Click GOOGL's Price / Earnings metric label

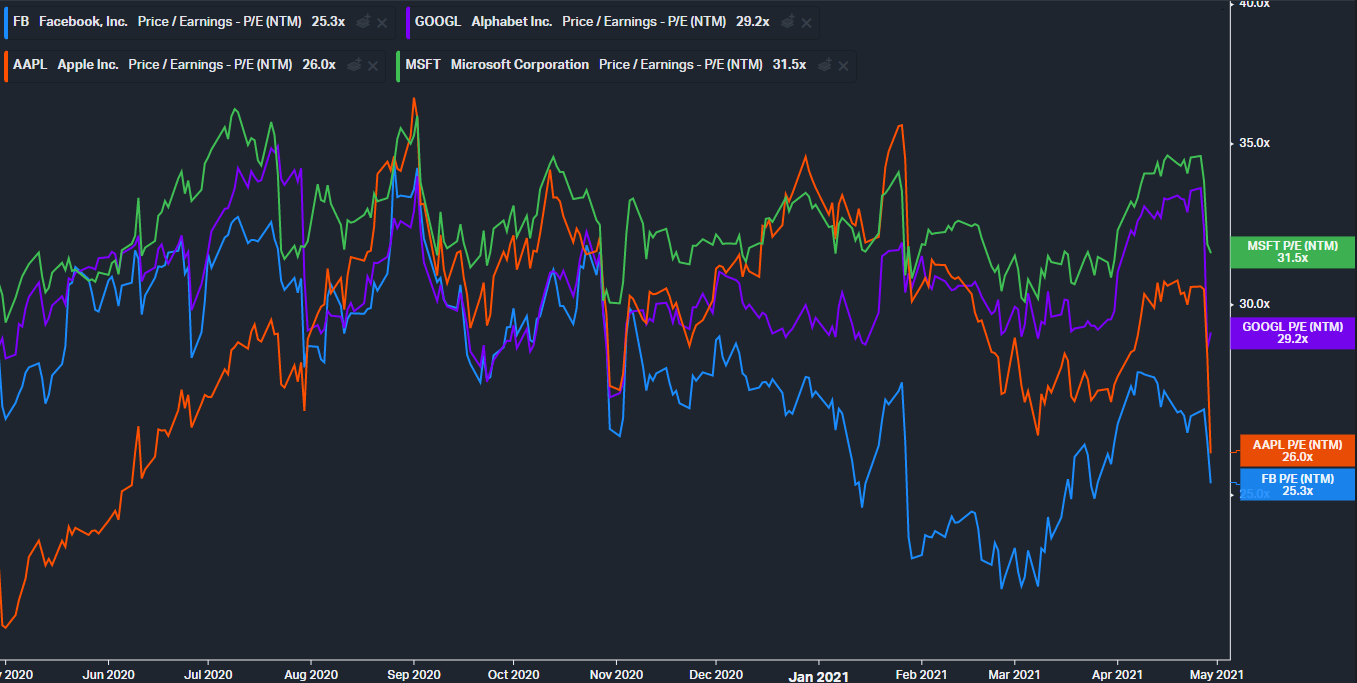click(x=645, y=21)
